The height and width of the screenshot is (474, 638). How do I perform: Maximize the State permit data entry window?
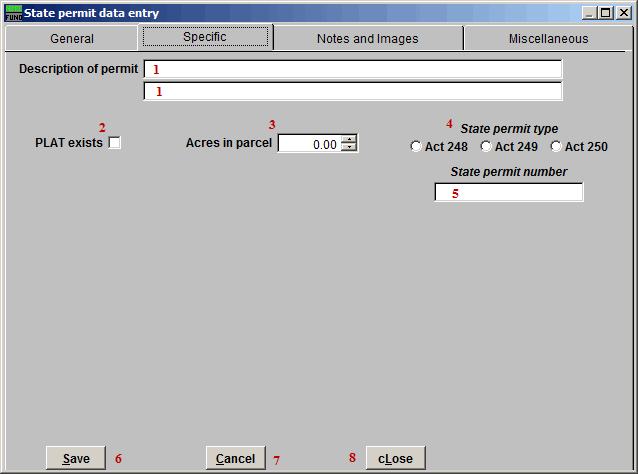(x=605, y=13)
